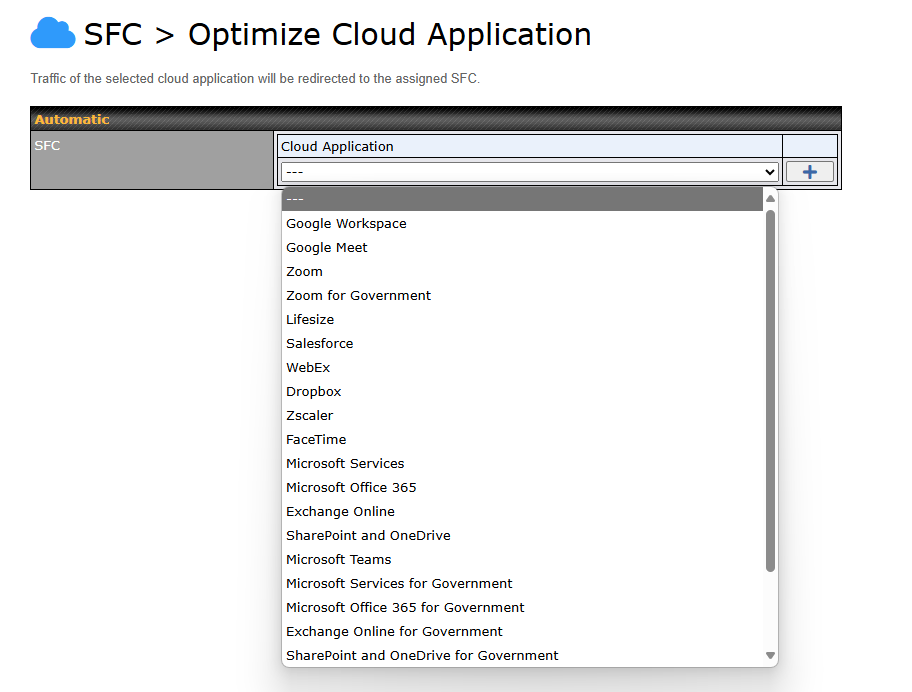
Task: Choose Google Workspace from the list
Action: pos(522,224)
